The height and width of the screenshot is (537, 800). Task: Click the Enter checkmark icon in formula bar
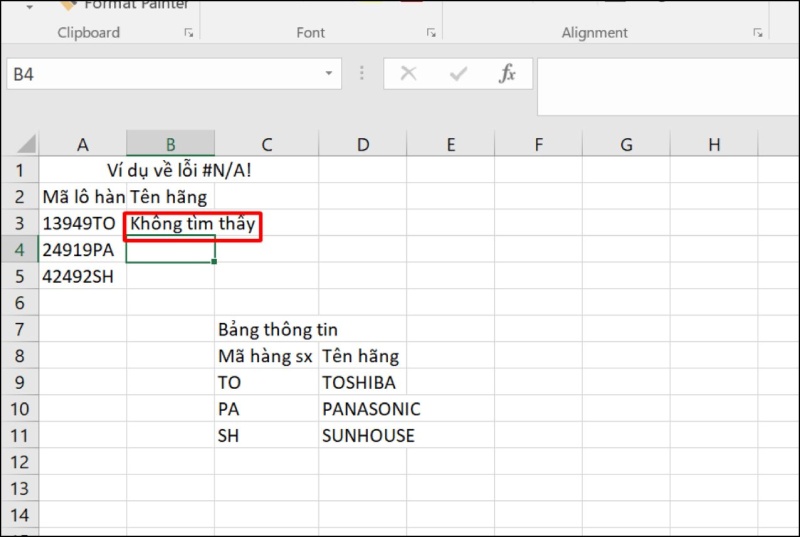click(x=459, y=74)
